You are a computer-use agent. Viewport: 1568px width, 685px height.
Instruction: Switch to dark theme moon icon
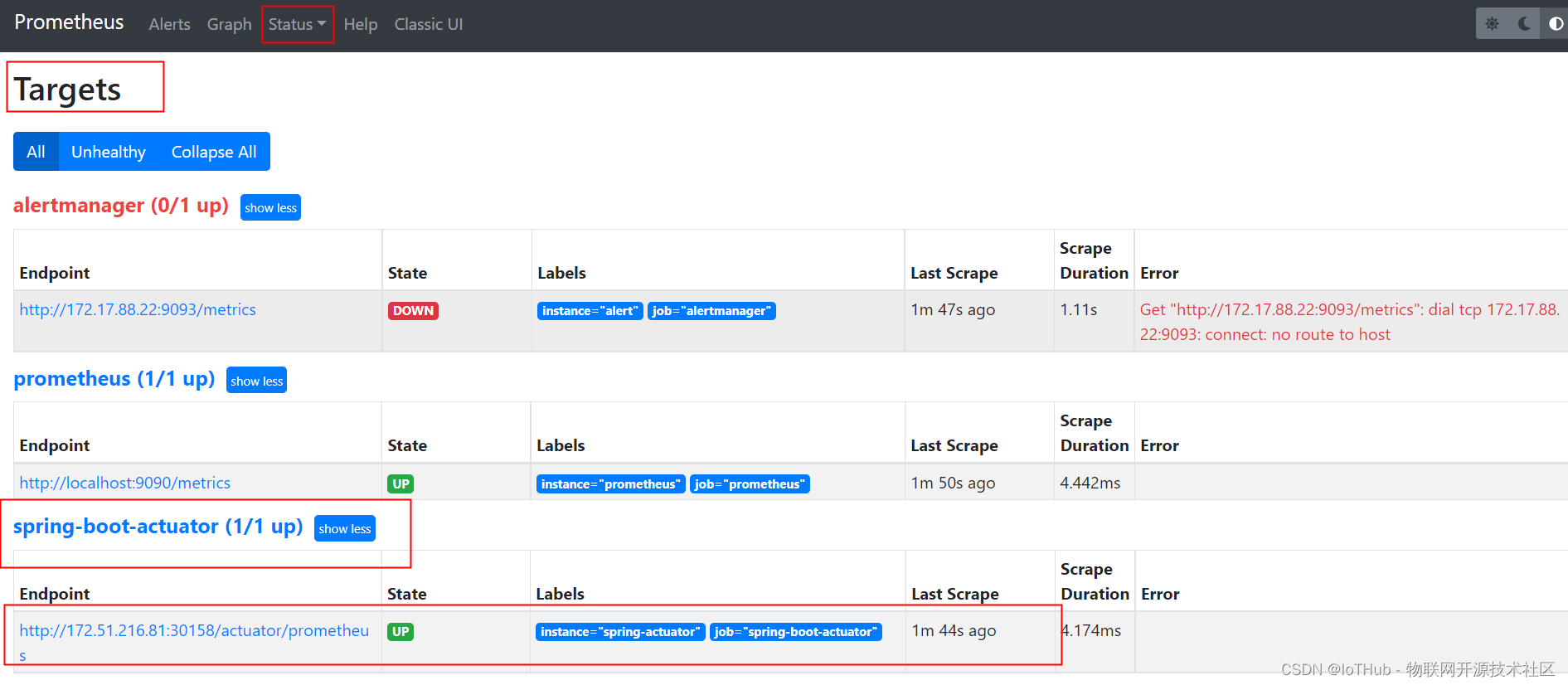point(1524,24)
